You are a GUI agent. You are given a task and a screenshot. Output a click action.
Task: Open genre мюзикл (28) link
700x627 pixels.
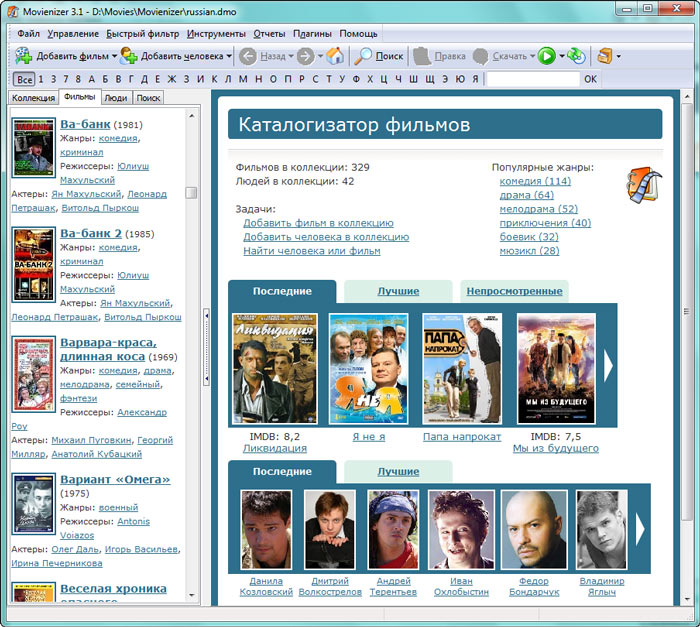[529, 251]
